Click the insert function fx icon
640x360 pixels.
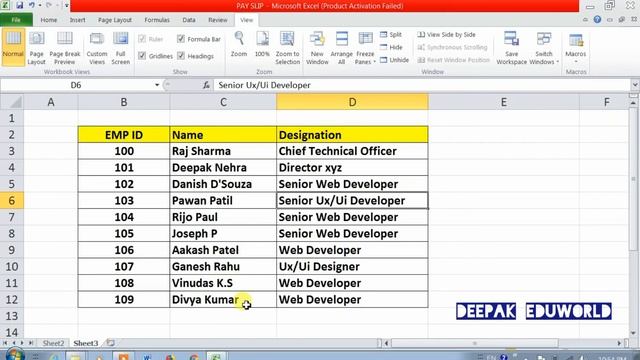point(206,85)
